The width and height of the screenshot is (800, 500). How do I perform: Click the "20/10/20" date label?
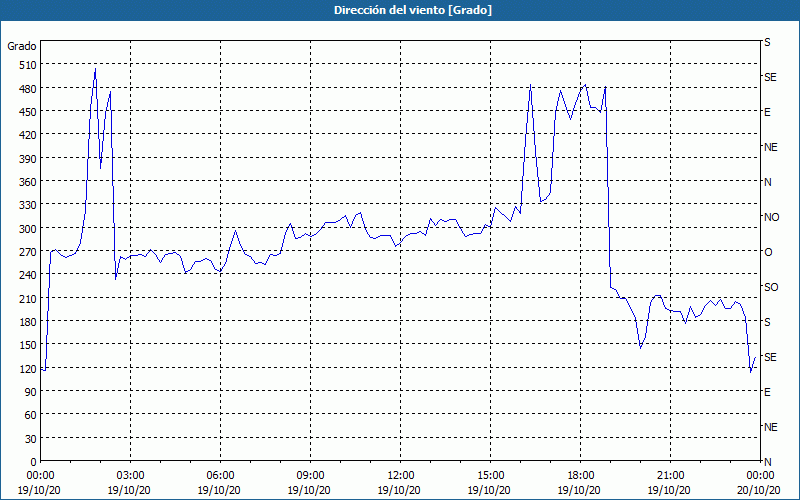point(759,490)
